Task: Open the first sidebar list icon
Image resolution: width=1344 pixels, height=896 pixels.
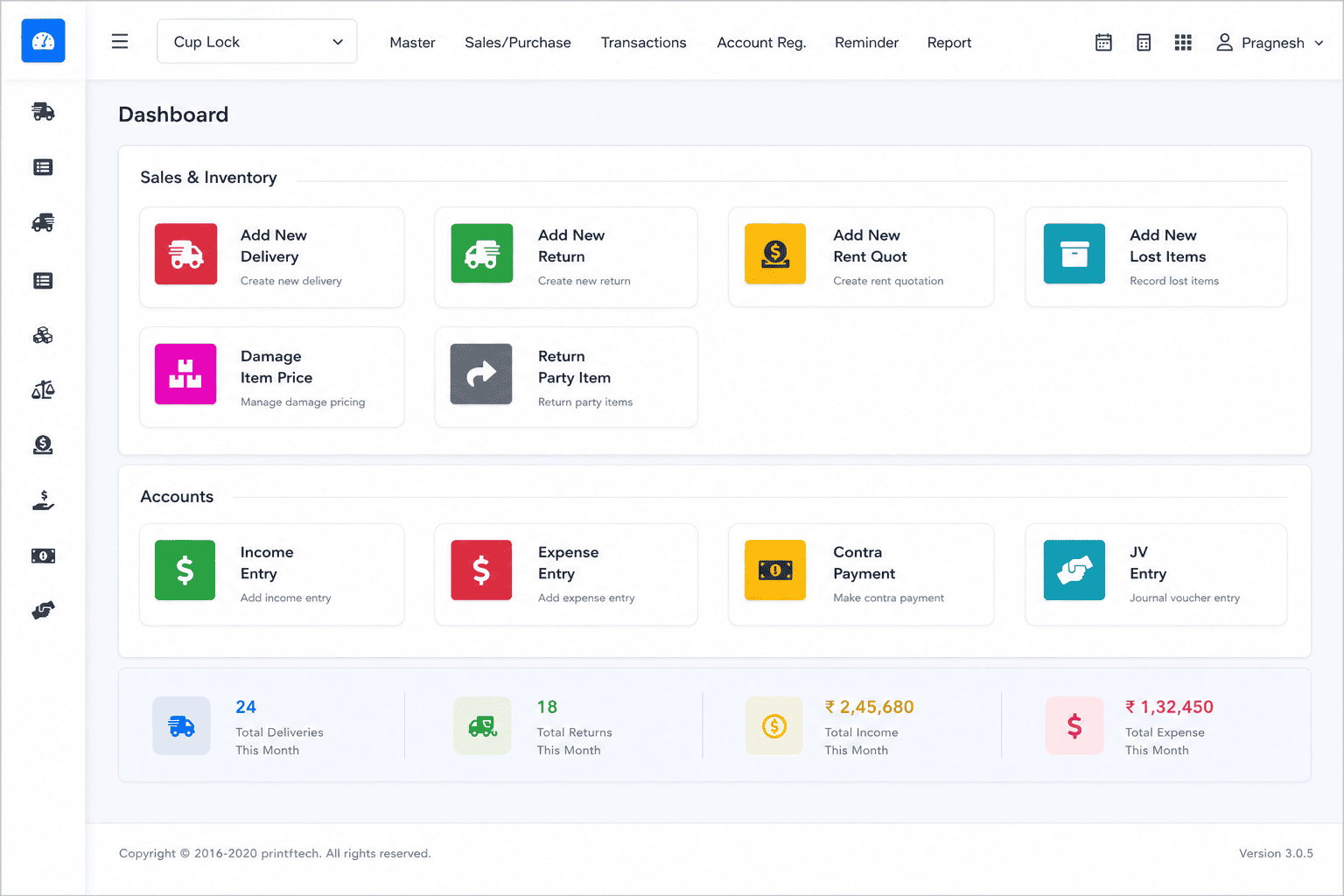Action: tap(43, 167)
